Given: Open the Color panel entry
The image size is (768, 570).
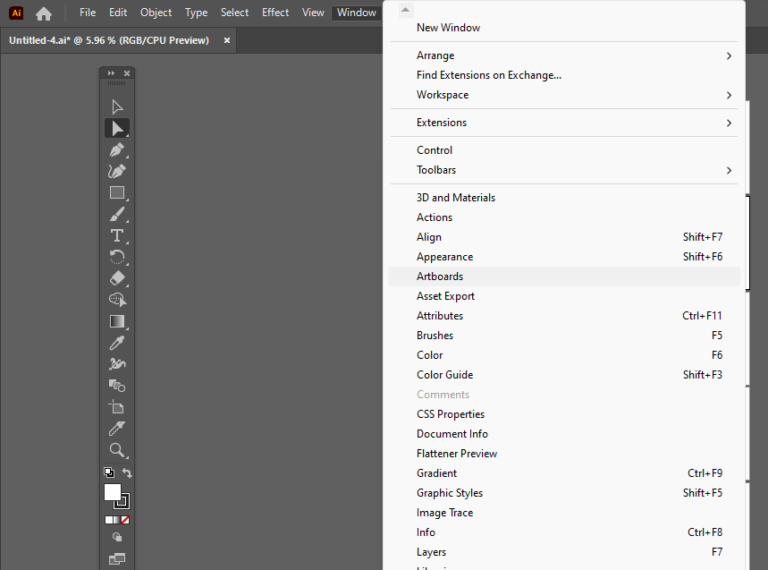Looking at the screenshot, I should (564, 355).
